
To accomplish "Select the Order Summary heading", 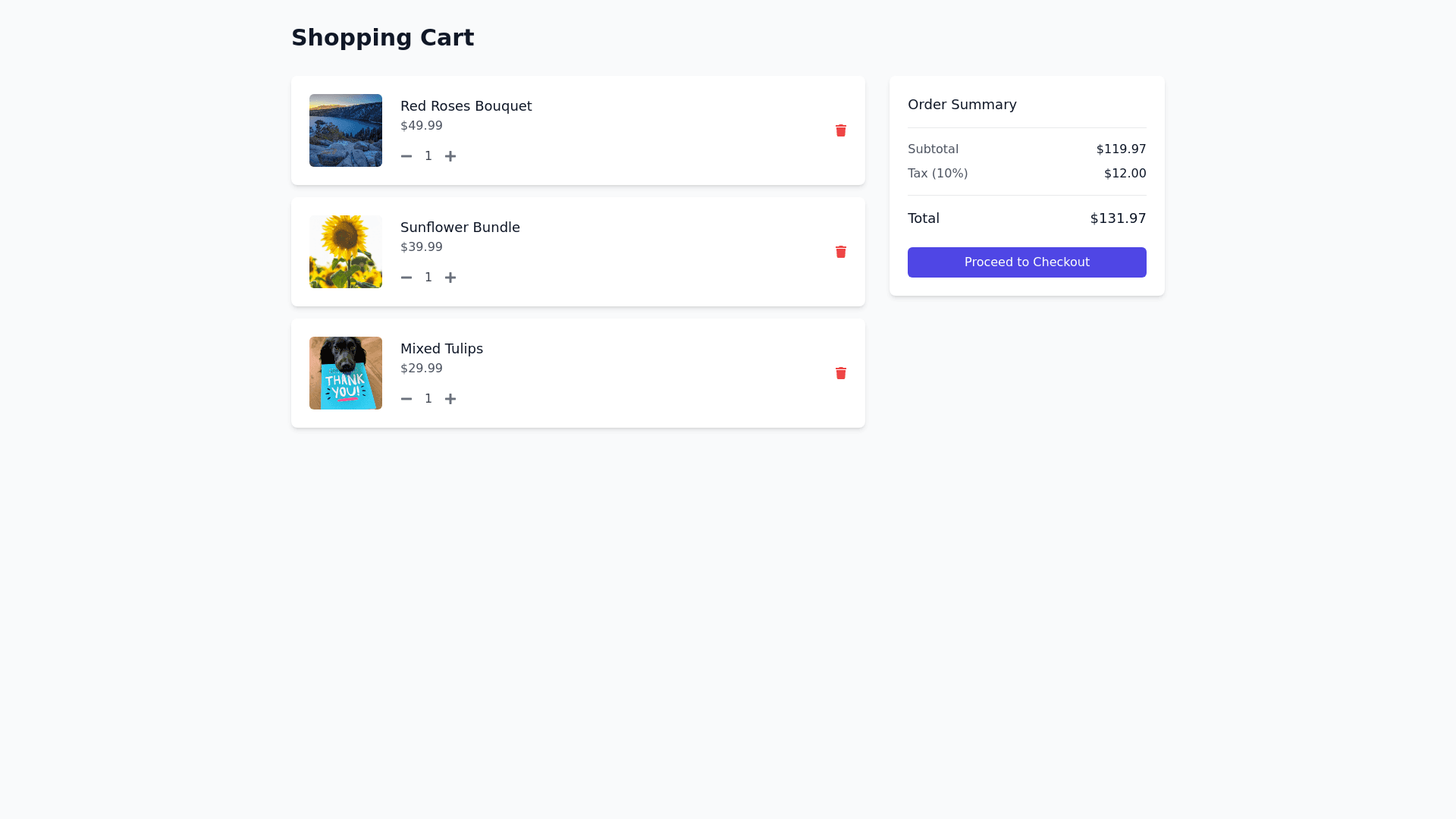I will [962, 105].
